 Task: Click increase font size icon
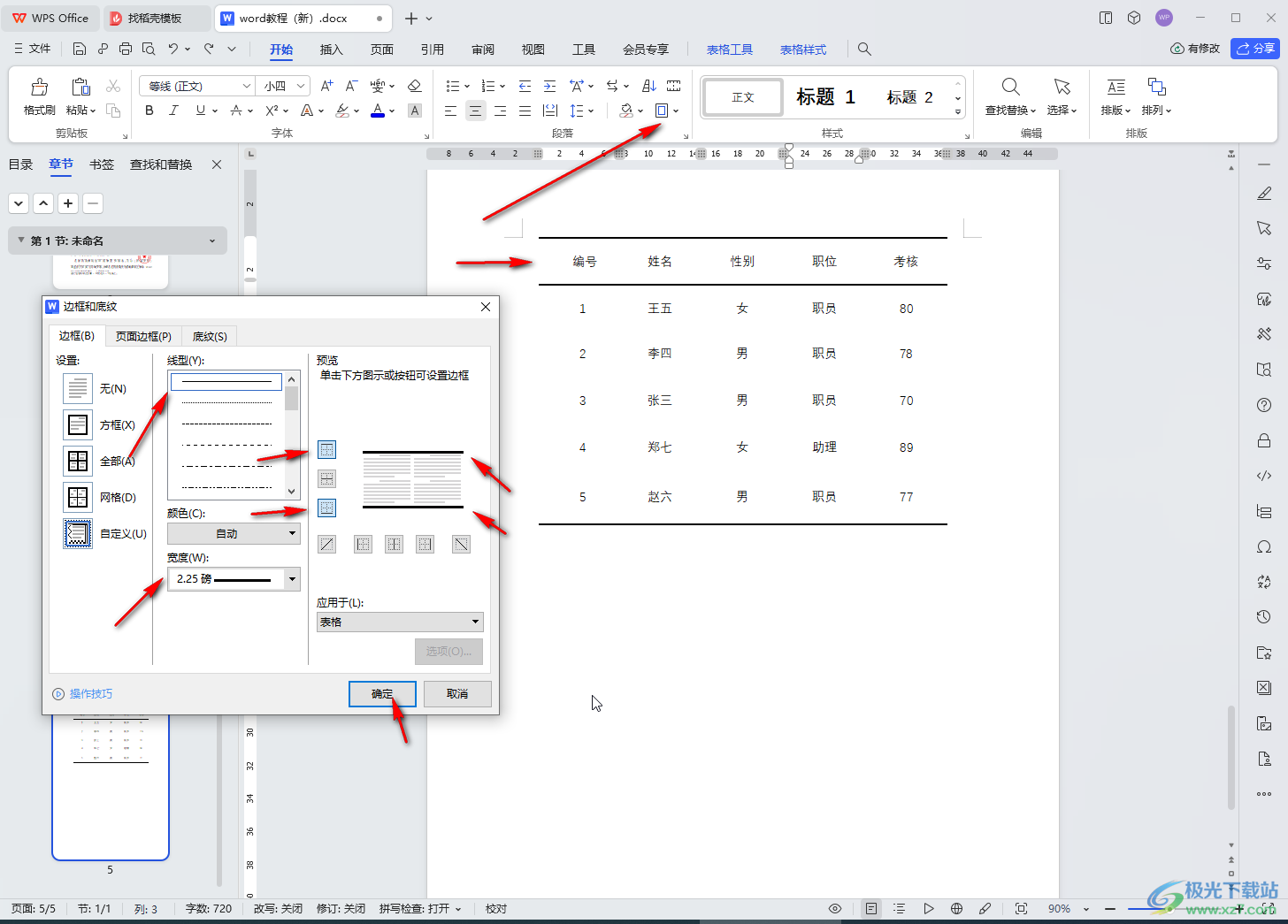pos(327,86)
